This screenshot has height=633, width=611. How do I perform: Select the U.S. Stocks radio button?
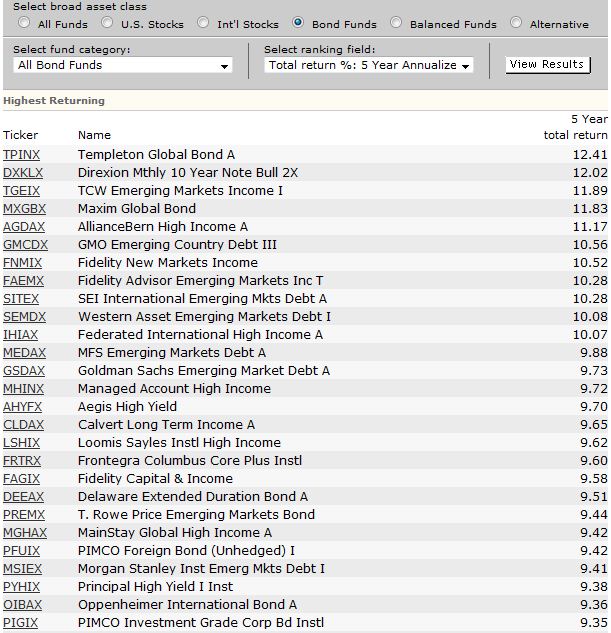[107, 23]
